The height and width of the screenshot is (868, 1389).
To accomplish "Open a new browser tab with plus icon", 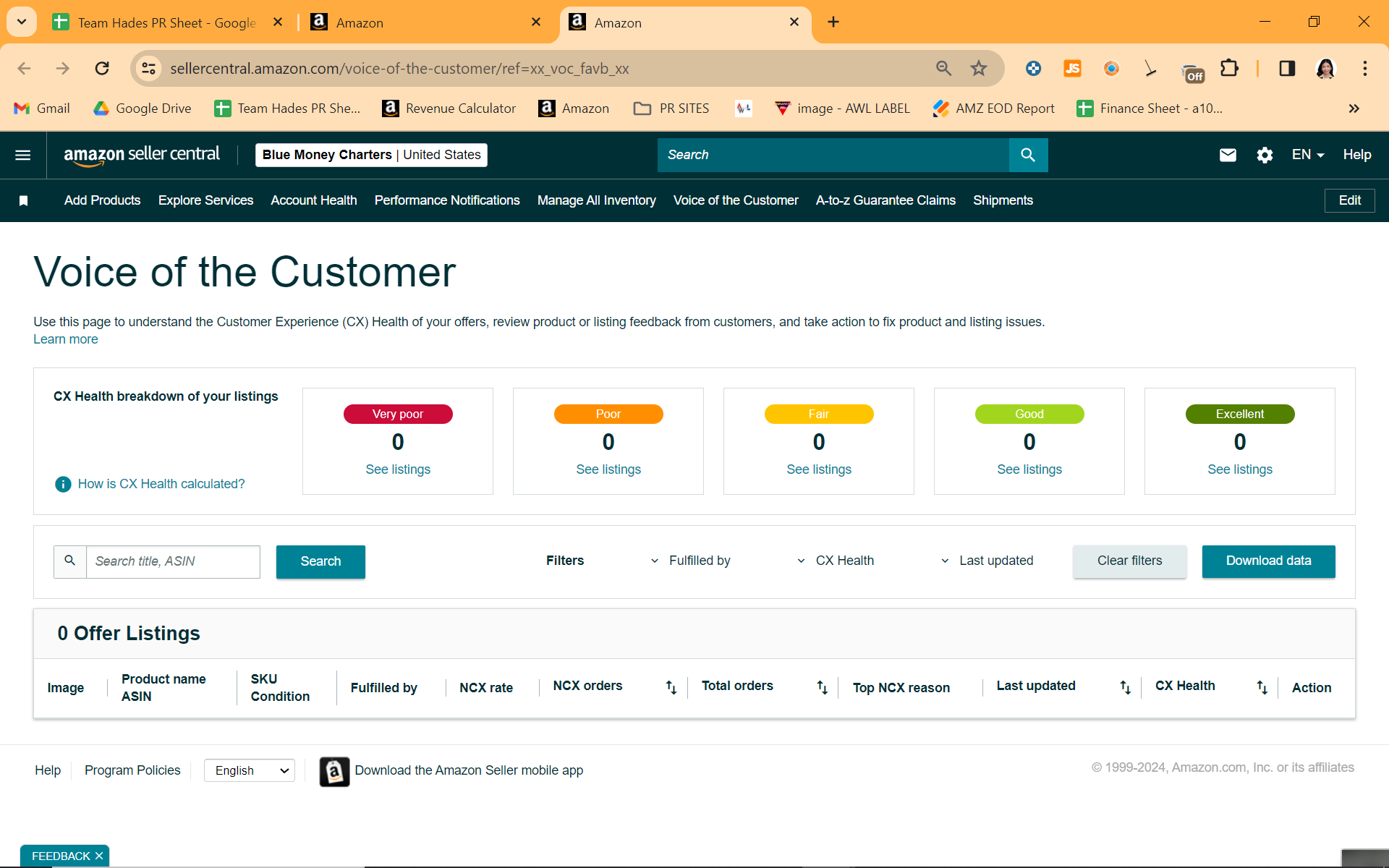I will [833, 22].
